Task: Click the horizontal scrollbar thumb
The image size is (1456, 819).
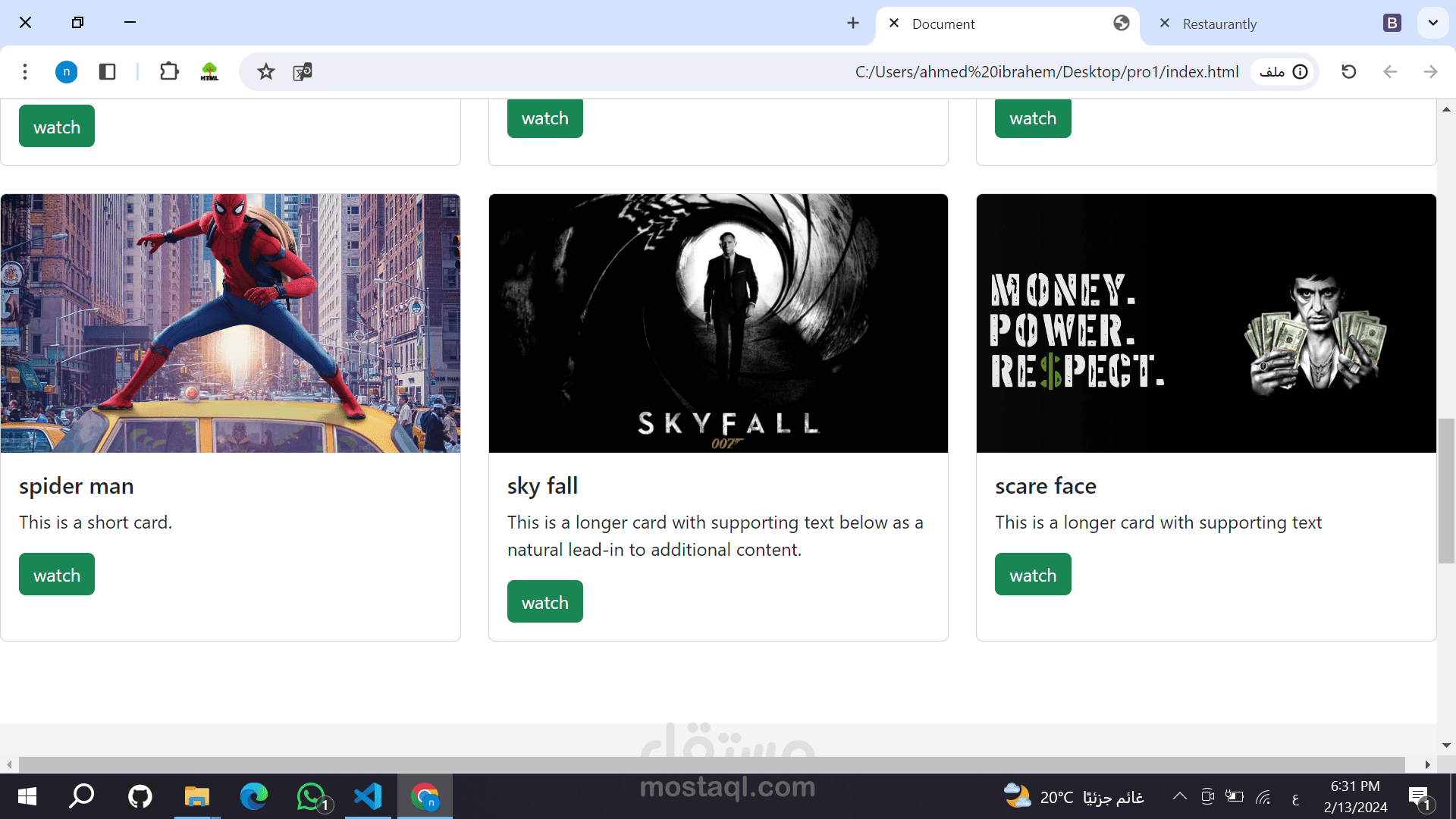Action: (x=711, y=764)
